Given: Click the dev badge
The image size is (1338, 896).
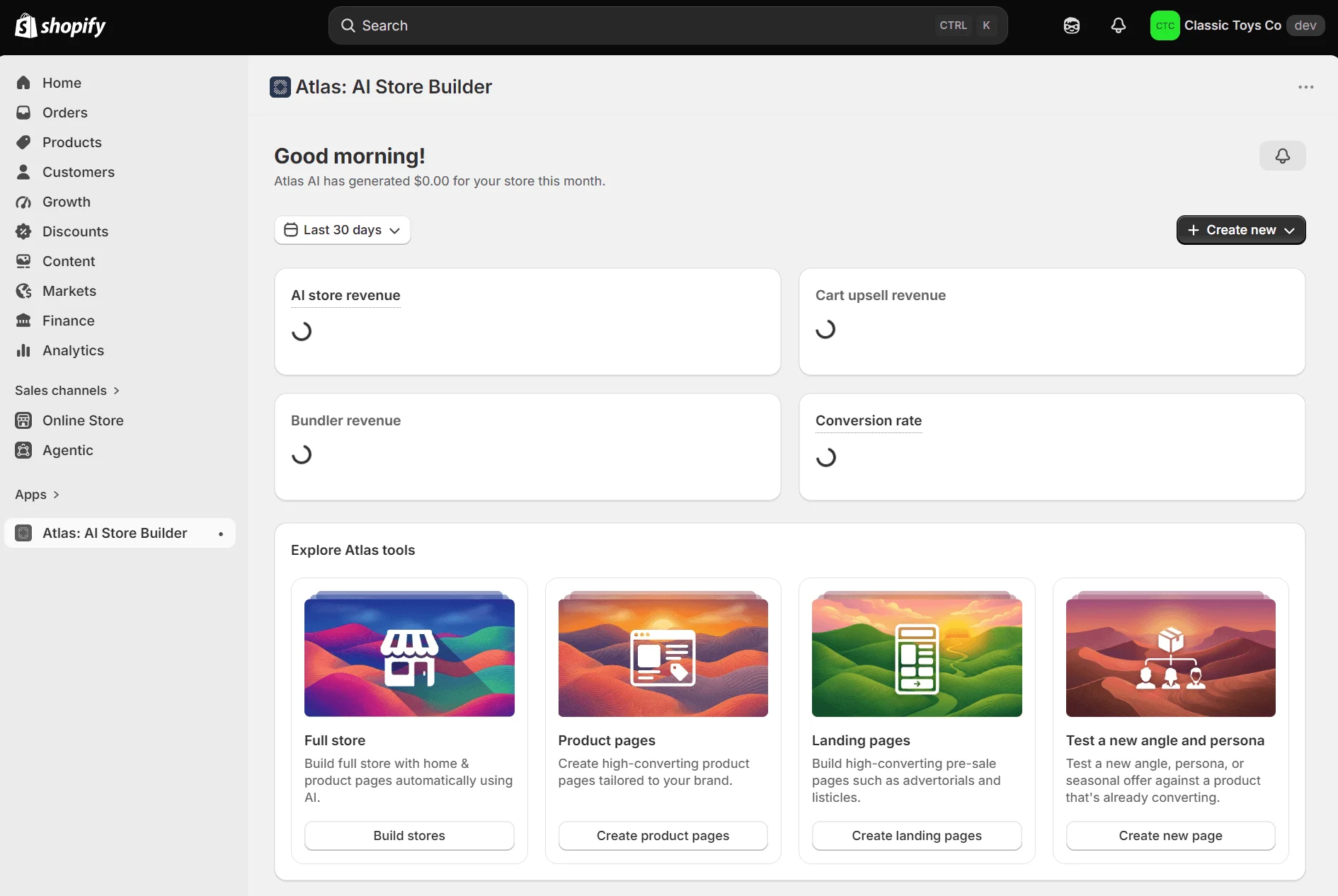Looking at the screenshot, I should (1305, 25).
